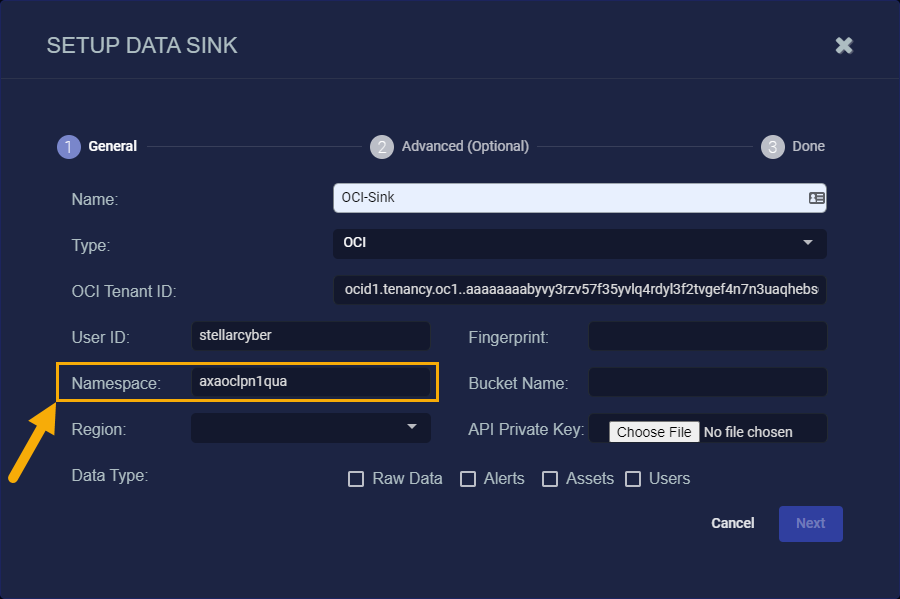Screen dimensions: 900x599
Task: Toggle the Users checkbox
Action: [x=633, y=479]
